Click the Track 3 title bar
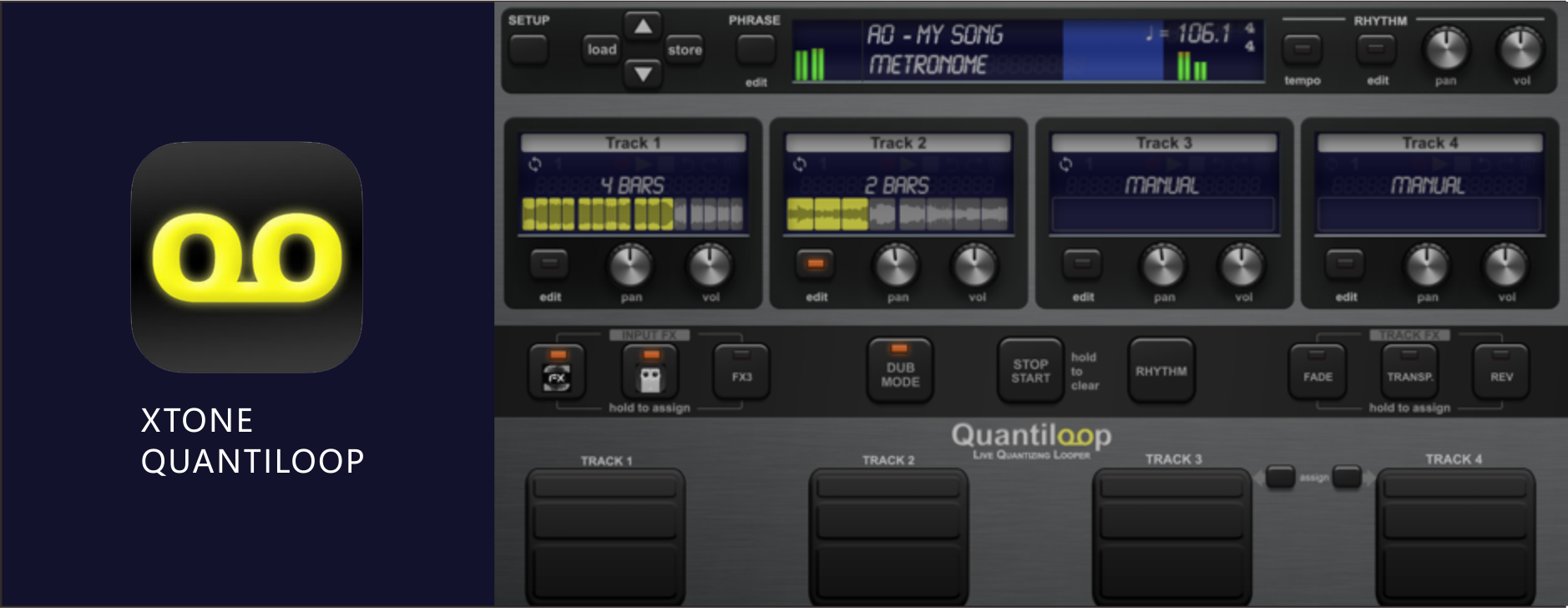This screenshot has width=1568, height=608. coord(1164,143)
